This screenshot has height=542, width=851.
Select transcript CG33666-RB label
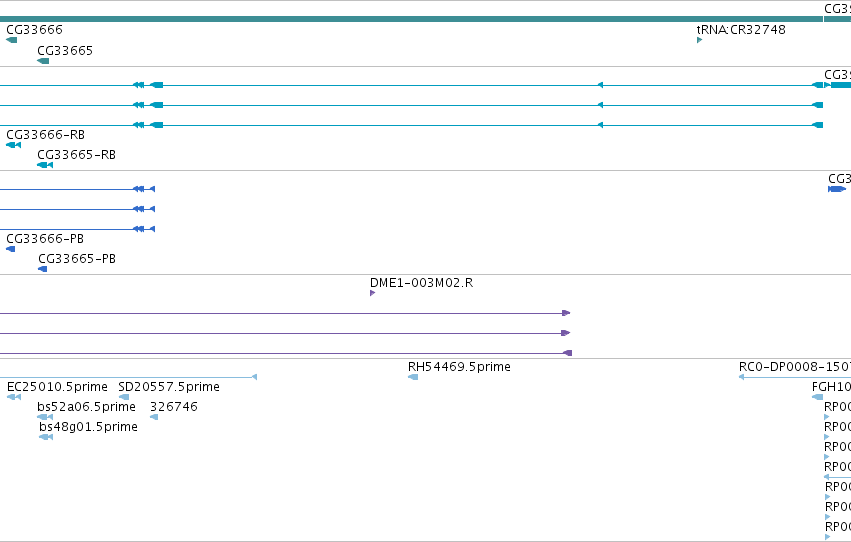(x=46, y=135)
